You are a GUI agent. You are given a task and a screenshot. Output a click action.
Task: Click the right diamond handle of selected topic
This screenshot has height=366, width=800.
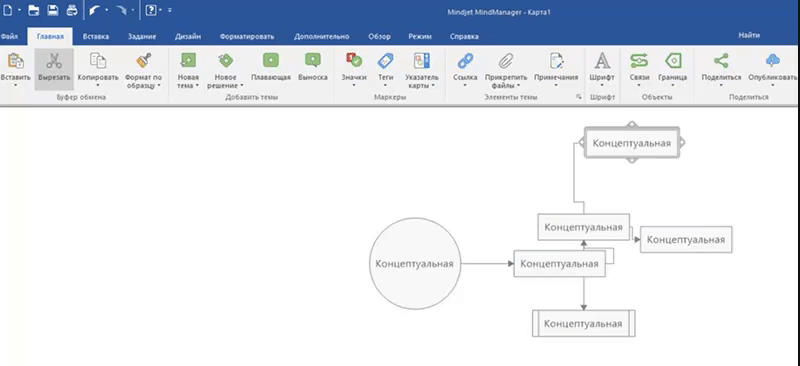[681, 143]
